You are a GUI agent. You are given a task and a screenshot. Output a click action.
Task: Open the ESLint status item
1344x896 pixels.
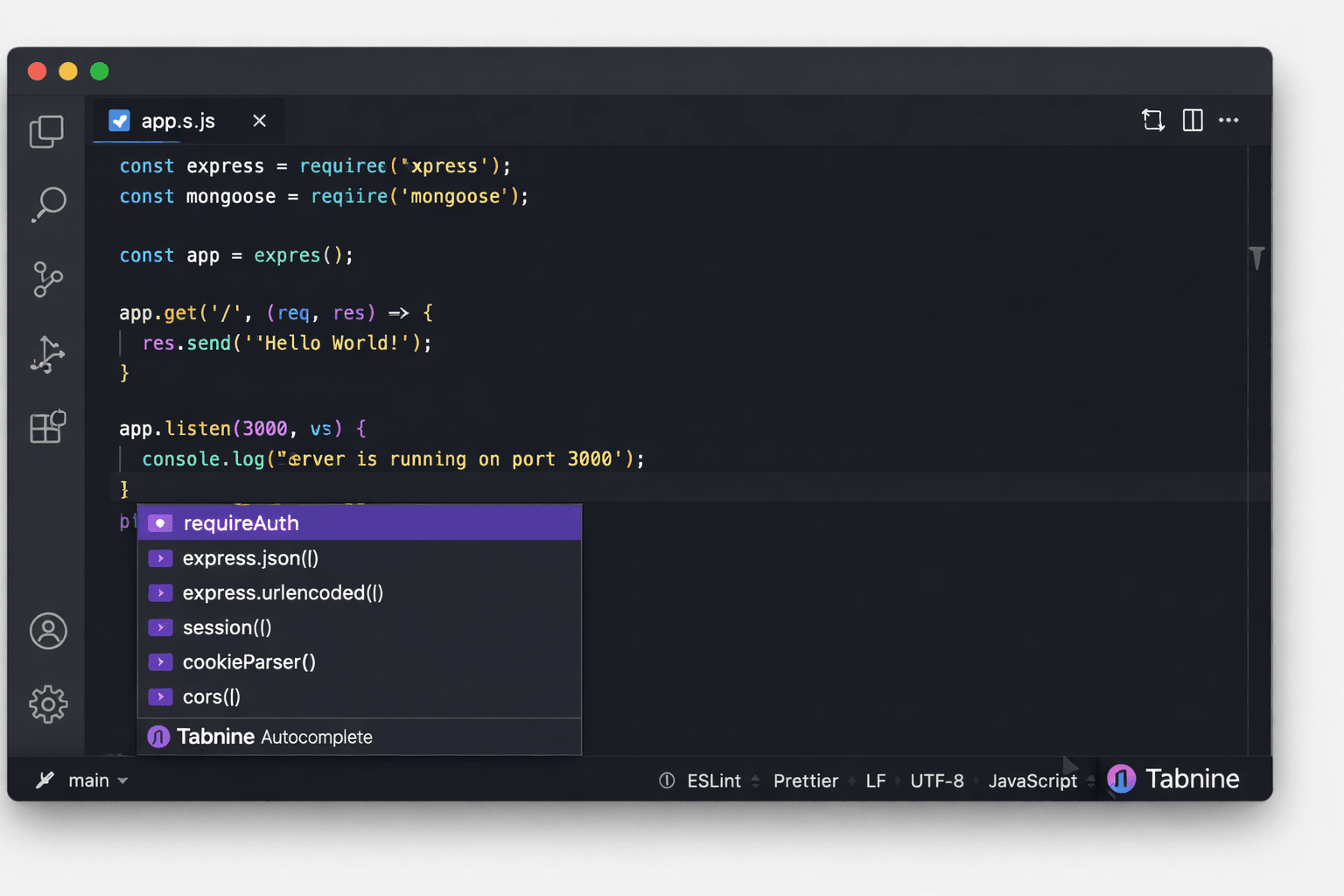pyautogui.click(x=713, y=780)
